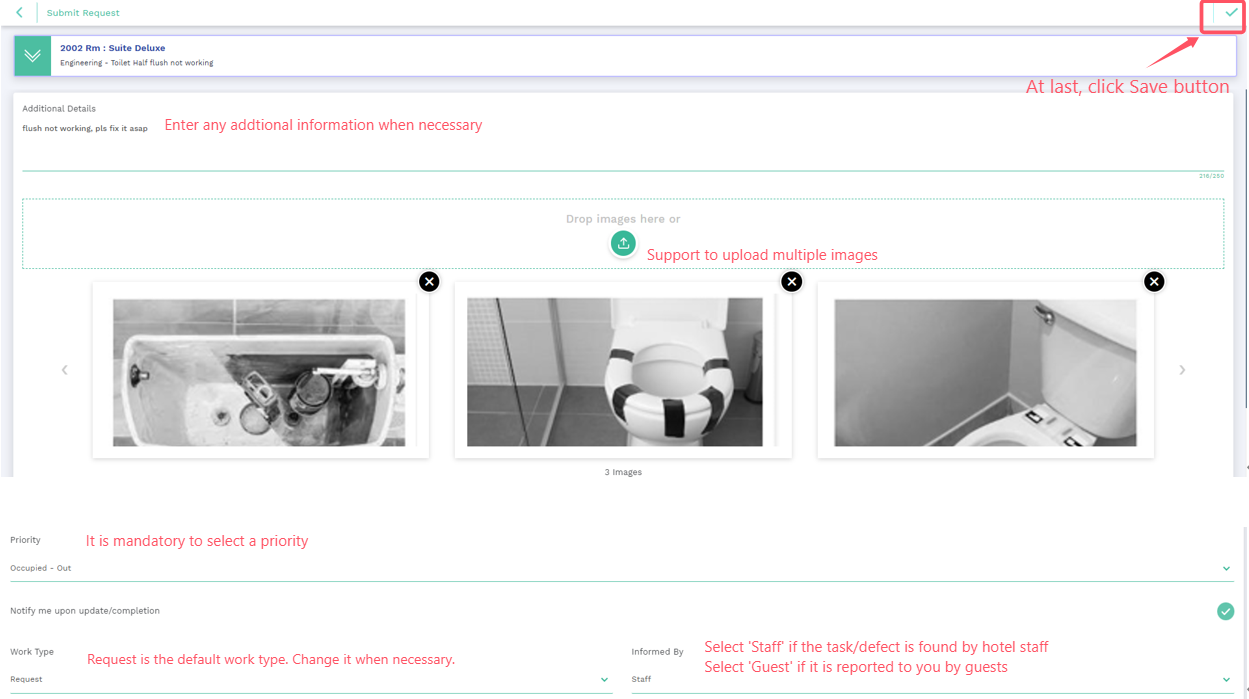
Task: Remove the toilet corner image
Action: pyautogui.click(x=1154, y=282)
